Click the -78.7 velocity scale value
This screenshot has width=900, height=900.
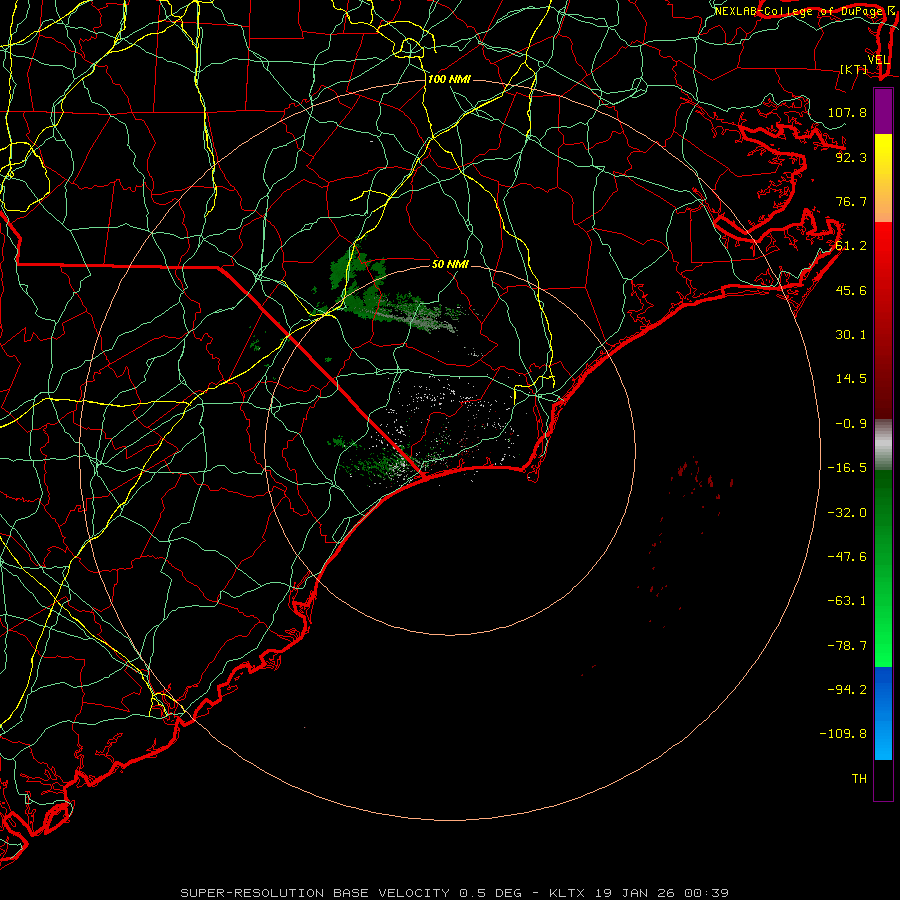(x=847, y=646)
